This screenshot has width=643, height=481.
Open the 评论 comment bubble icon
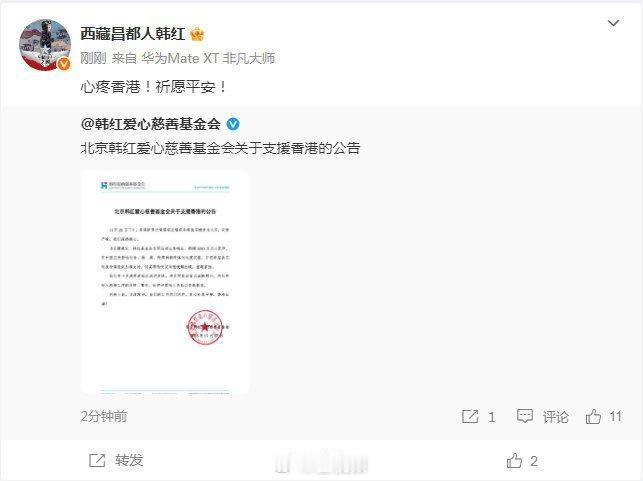(x=524, y=416)
